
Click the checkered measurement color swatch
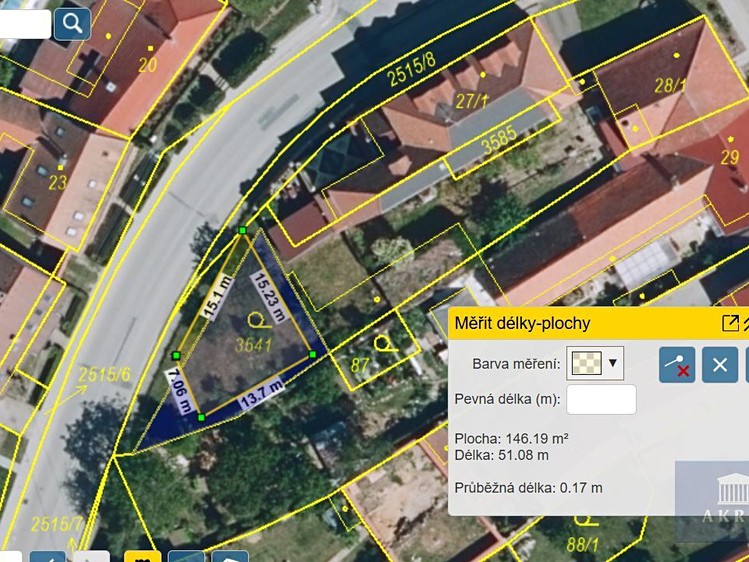coord(587,363)
